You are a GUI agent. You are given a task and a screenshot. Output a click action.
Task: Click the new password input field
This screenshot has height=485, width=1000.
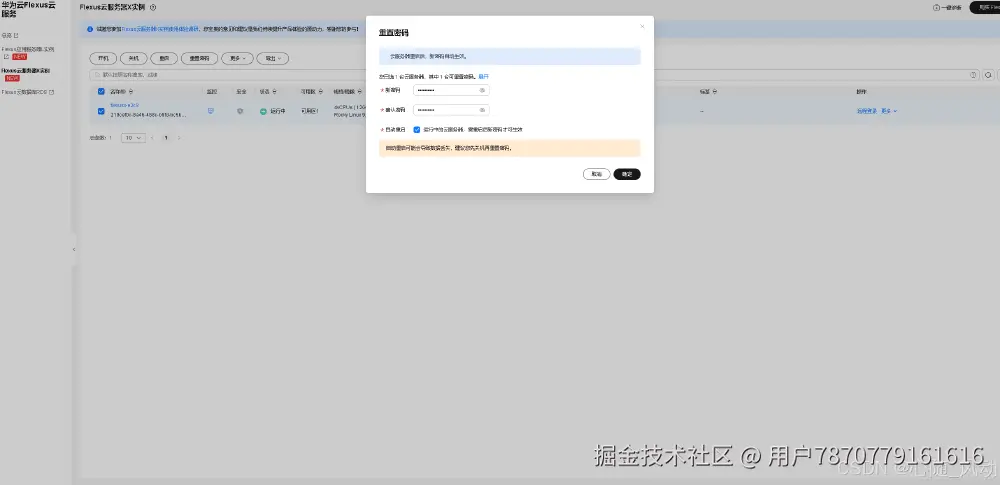click(x=451, y=91)
